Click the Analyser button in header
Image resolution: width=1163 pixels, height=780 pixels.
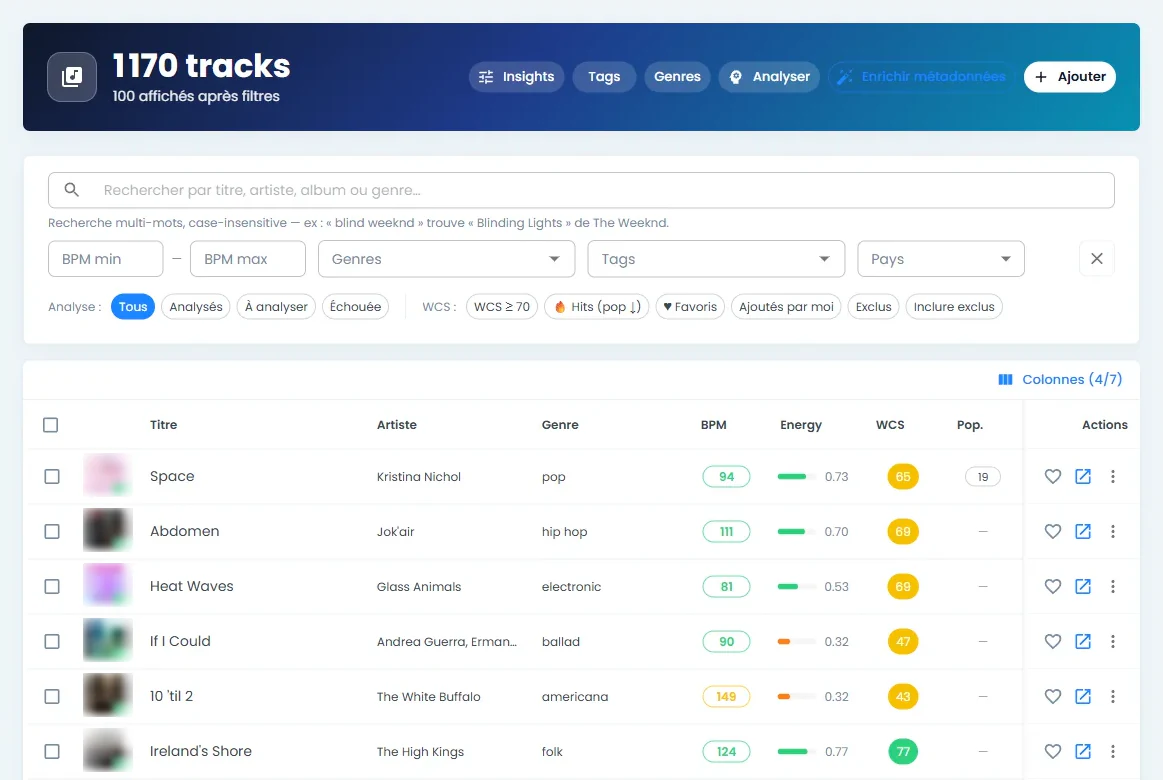click(769, 77)
